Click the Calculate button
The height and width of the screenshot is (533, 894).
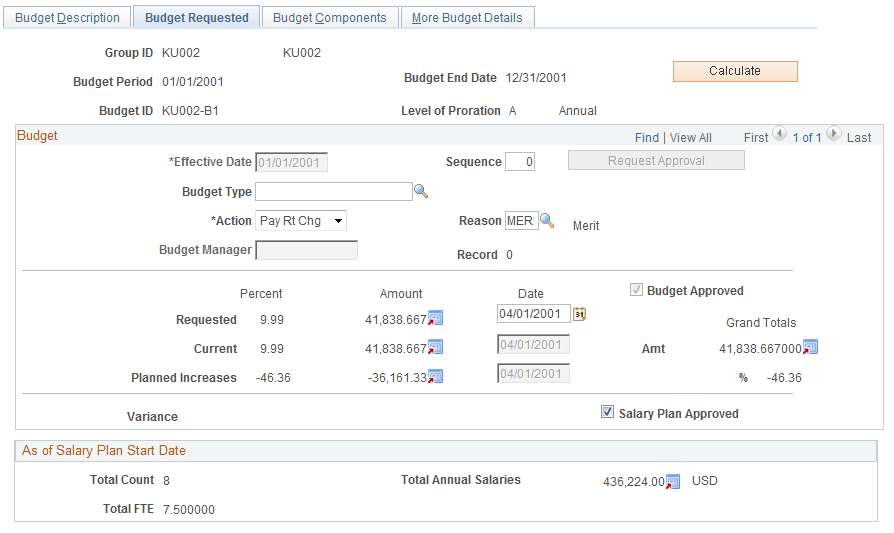point(735,71)
